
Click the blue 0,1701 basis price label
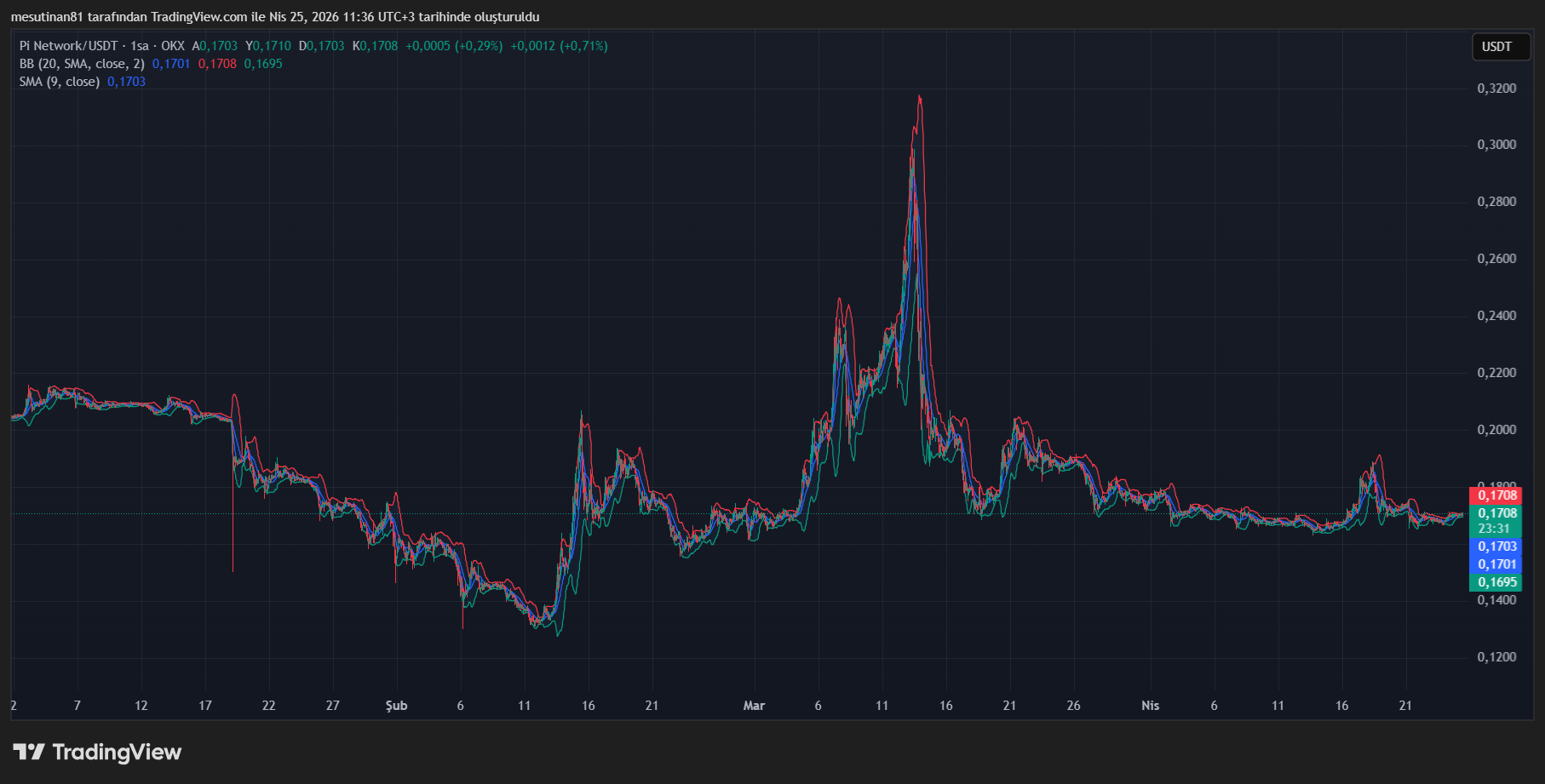point(1498,565)
